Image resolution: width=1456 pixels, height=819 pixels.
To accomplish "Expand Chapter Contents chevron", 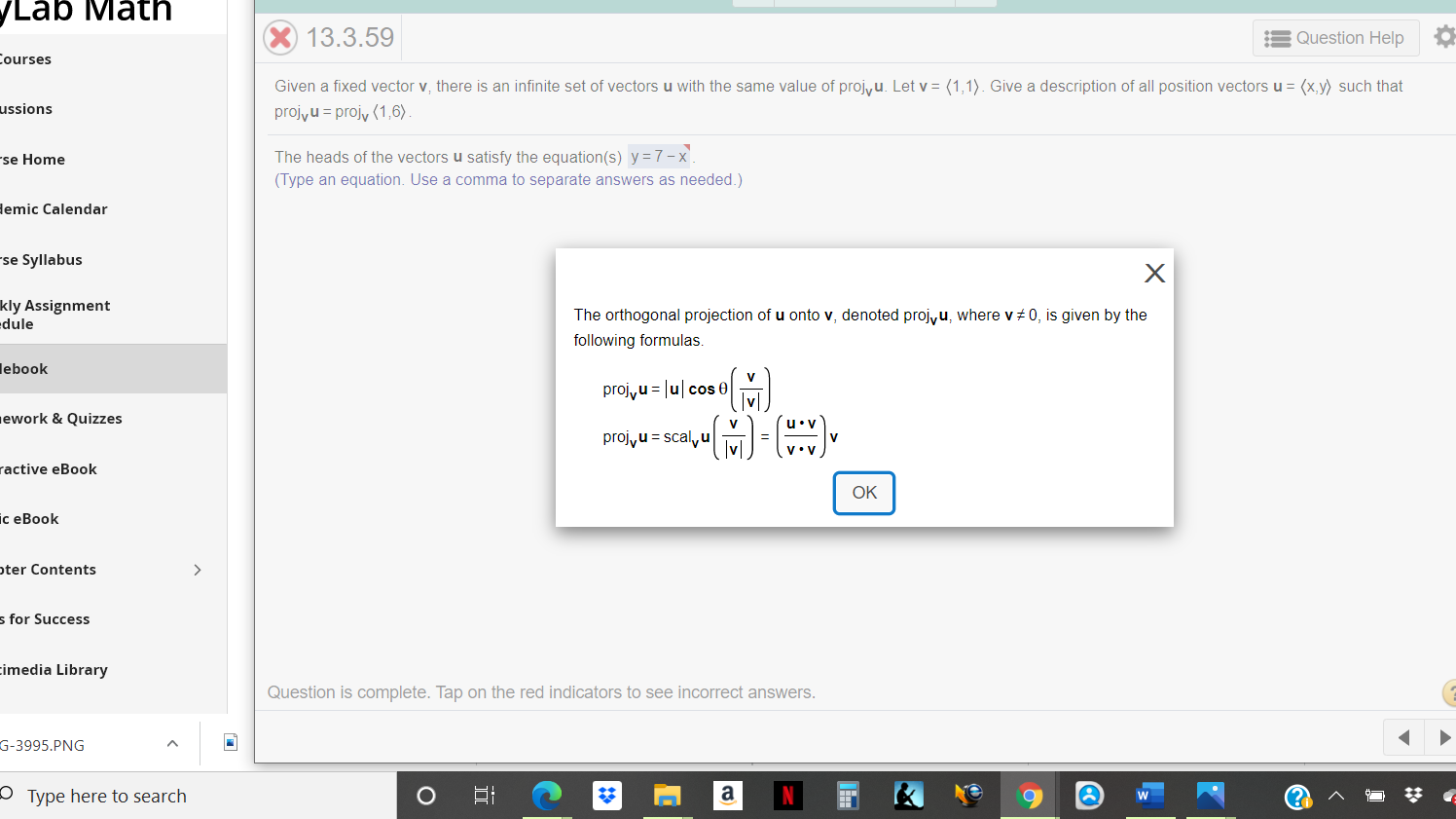I will (198, 570).
